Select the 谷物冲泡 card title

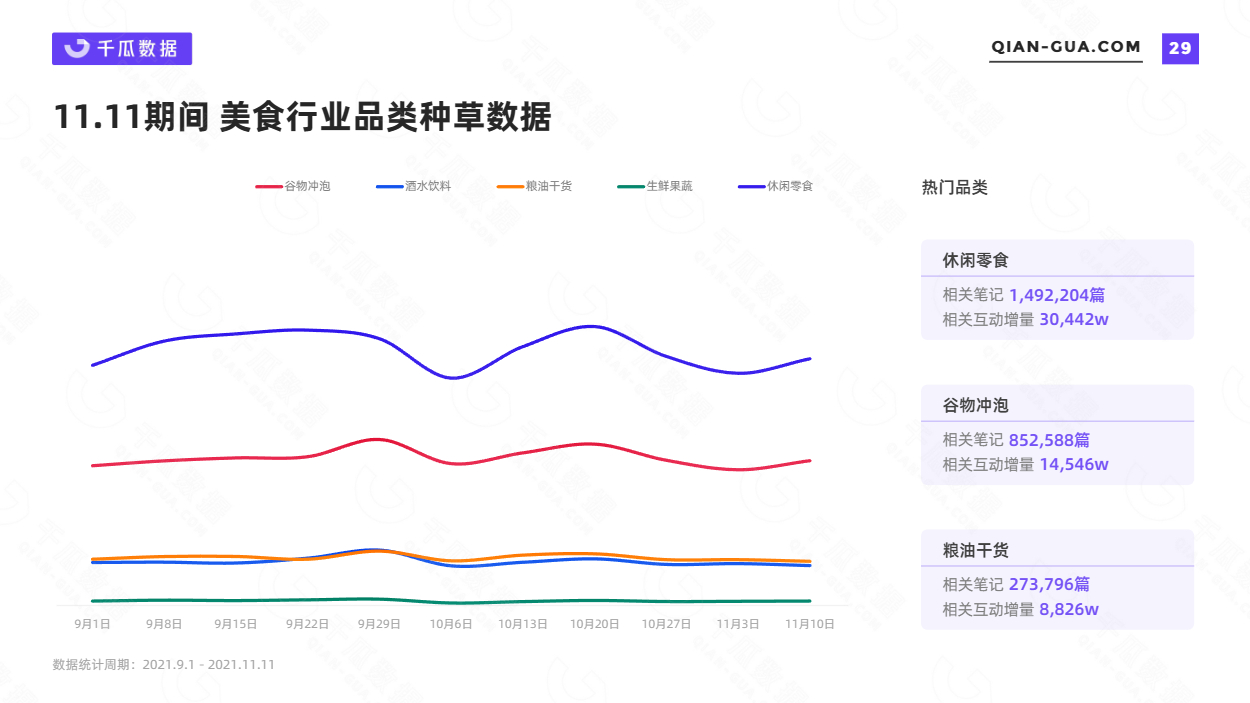click(976, 405)
